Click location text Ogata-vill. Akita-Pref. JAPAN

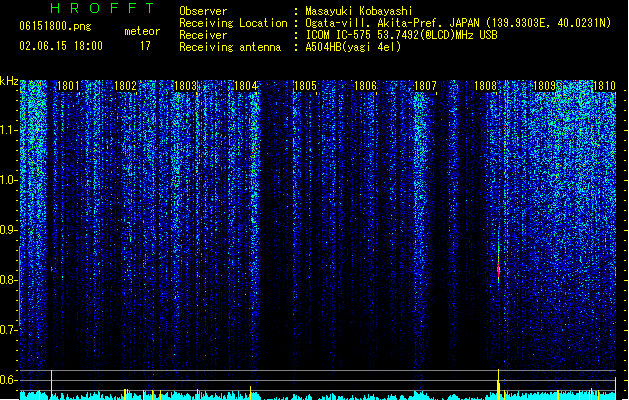(x=393, y=23)
